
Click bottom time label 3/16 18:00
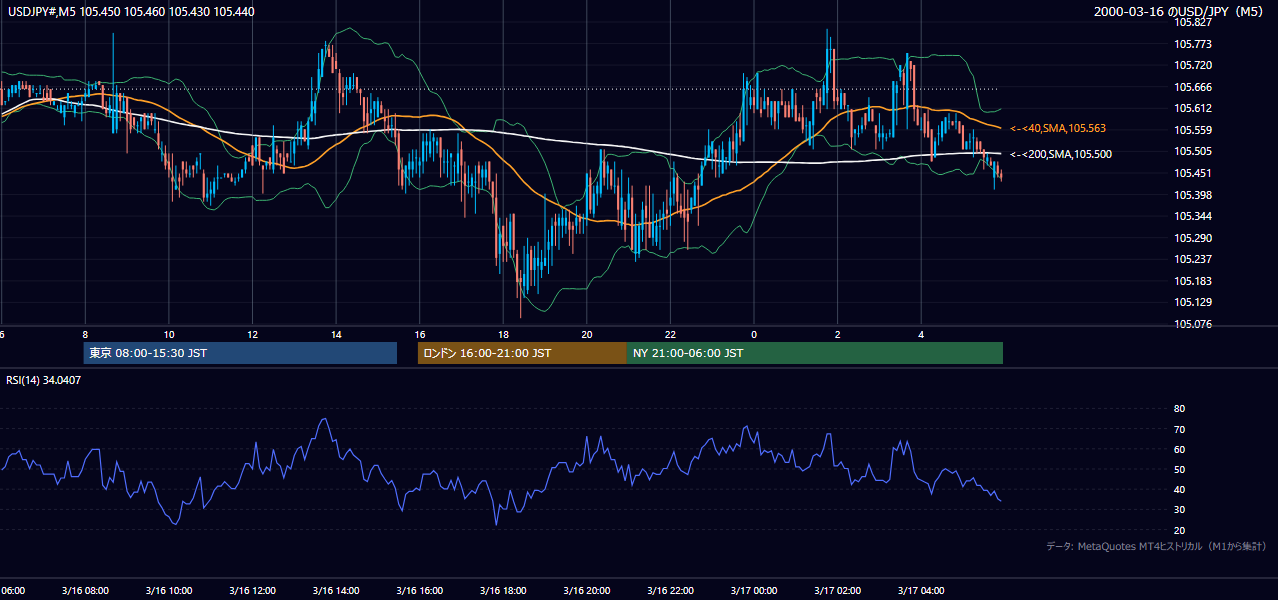pyautogui.click(x=503, y=590)
